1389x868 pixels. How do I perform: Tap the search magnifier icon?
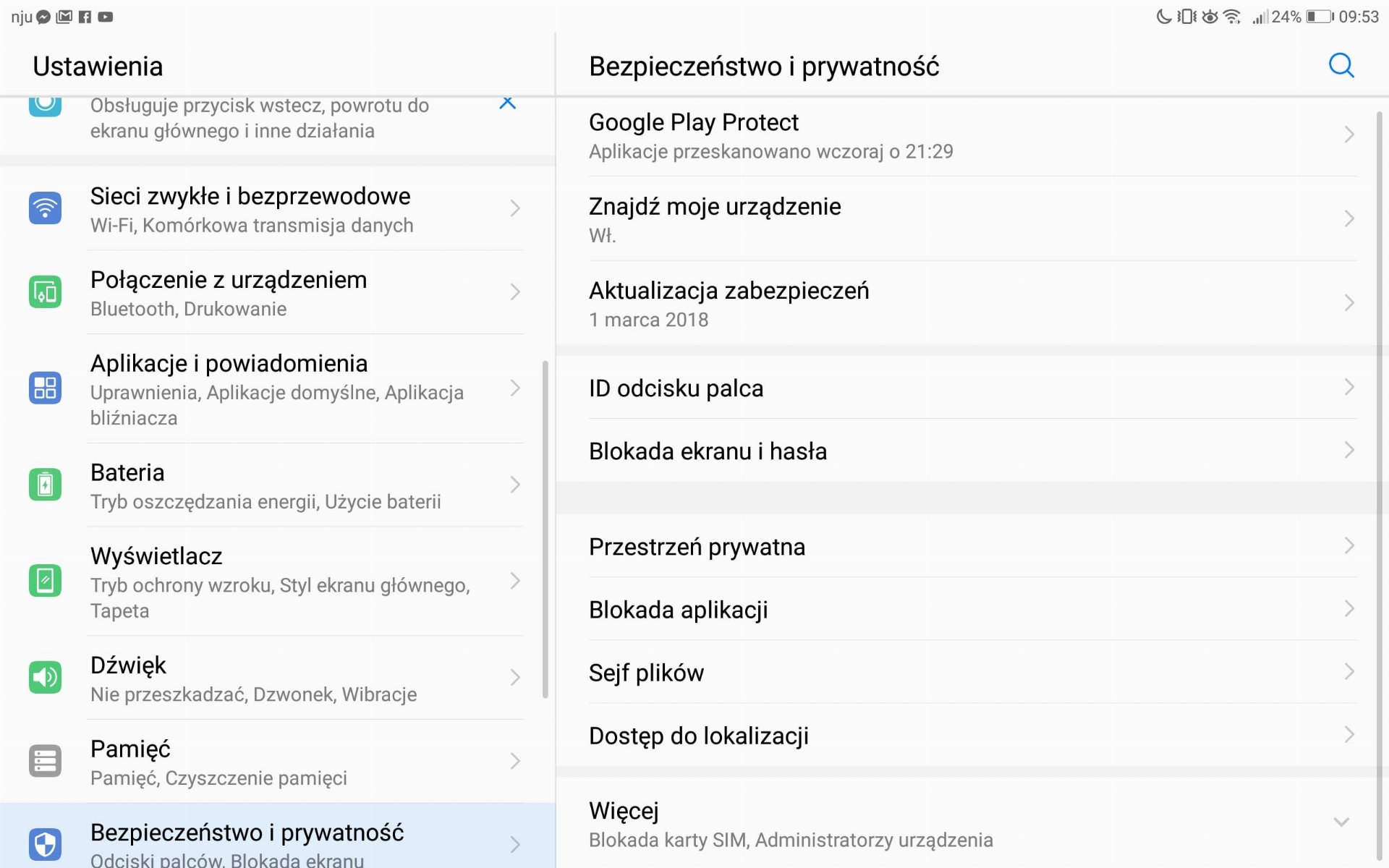click(x=1341, y=66)
